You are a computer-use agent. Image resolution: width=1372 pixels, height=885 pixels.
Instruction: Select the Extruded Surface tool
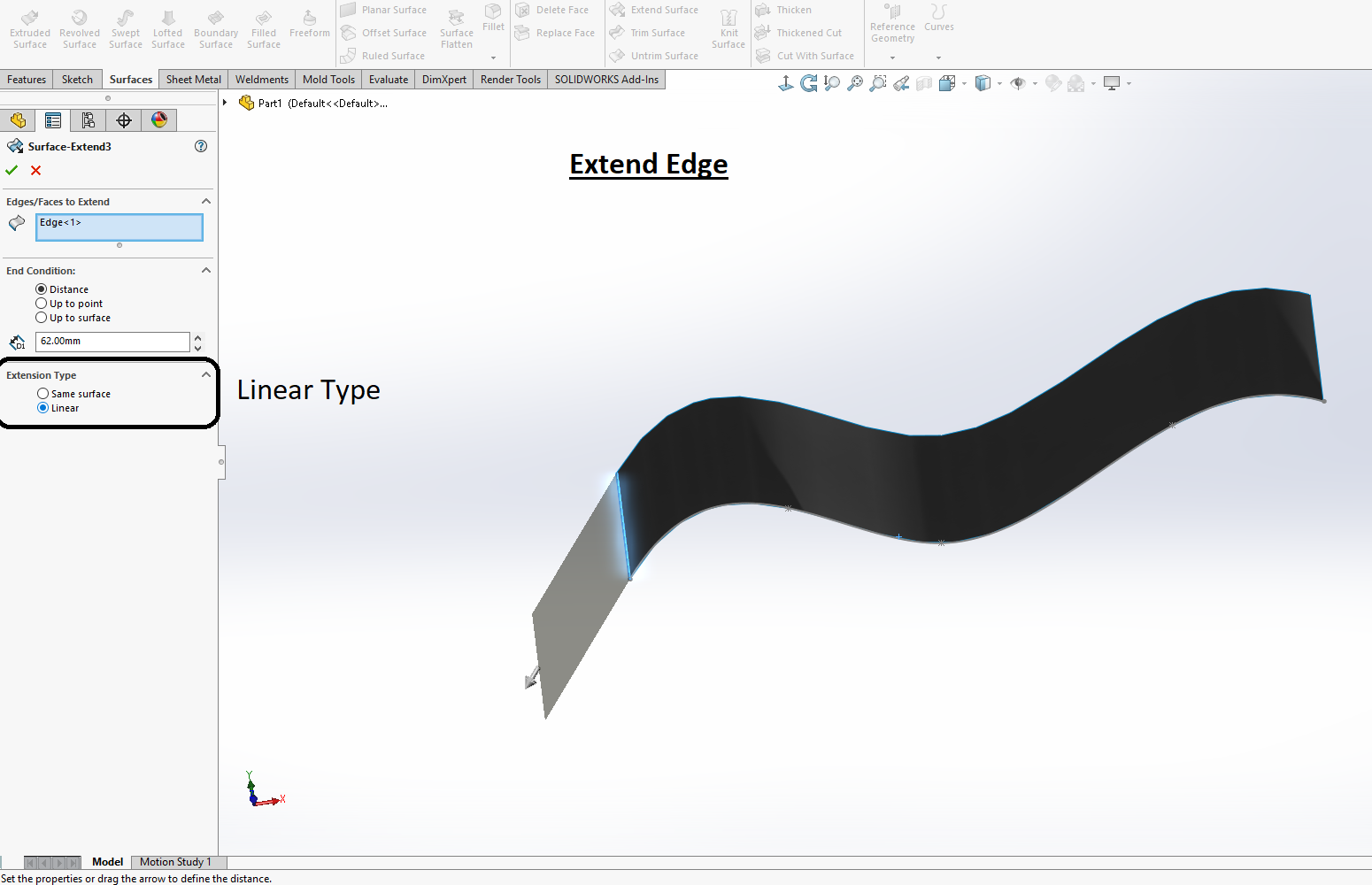29,28
